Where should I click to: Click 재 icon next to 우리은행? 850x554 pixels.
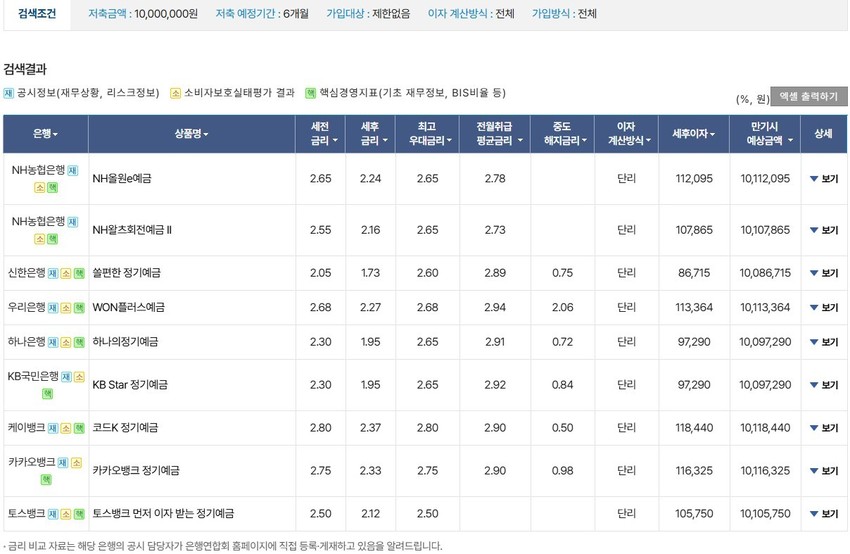(x=53, y=308)
